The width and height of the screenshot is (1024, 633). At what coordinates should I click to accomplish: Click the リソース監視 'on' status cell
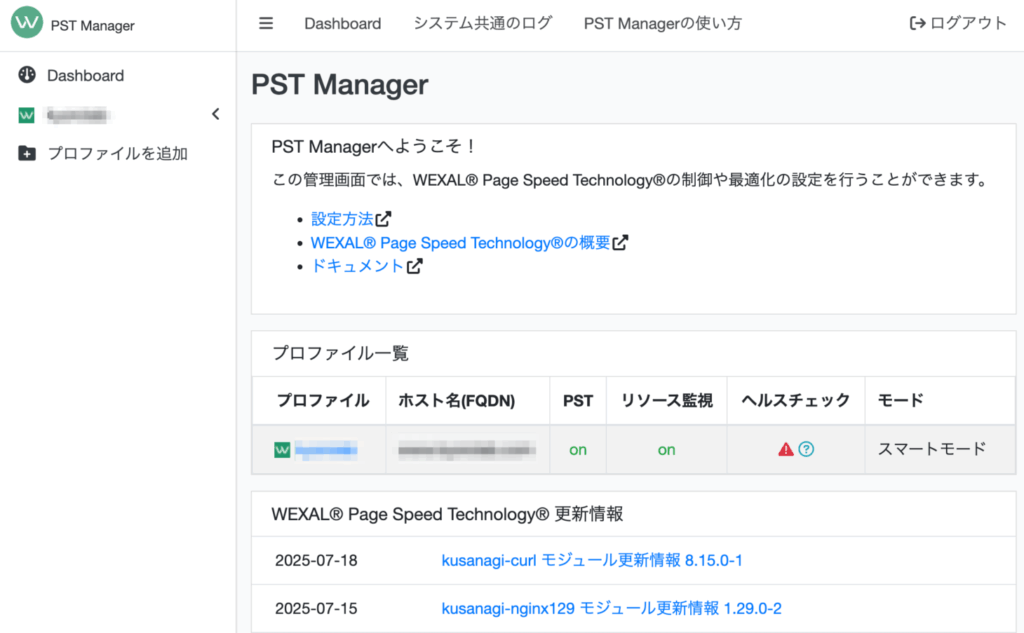[x=666, y=449]
